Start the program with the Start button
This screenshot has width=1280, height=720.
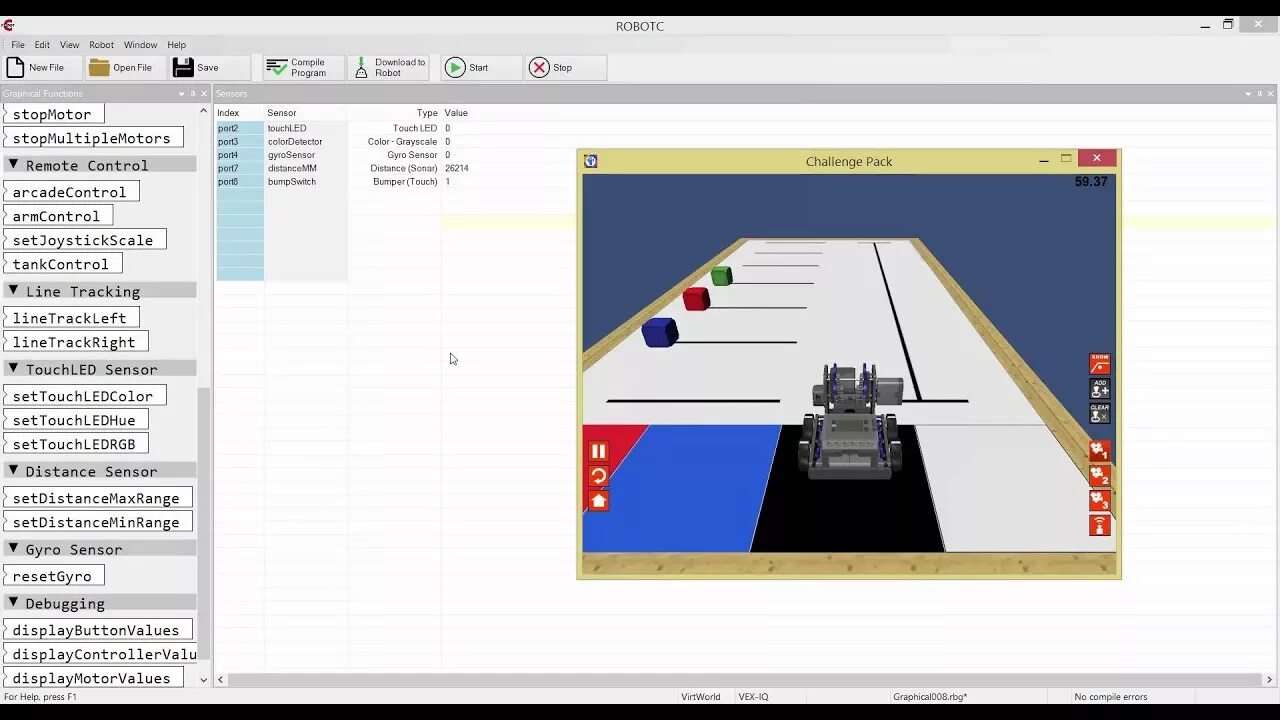pos(482,67)
